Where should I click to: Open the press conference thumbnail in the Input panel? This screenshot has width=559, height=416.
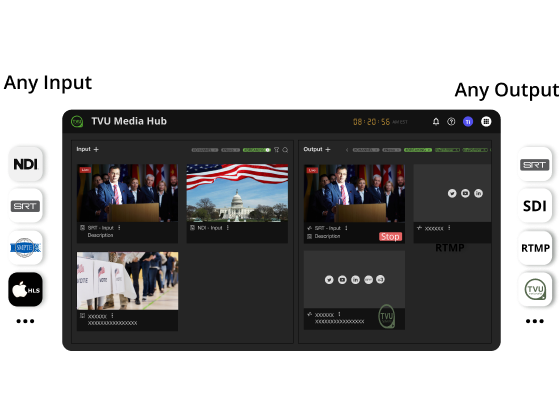(x=128, y=193)
